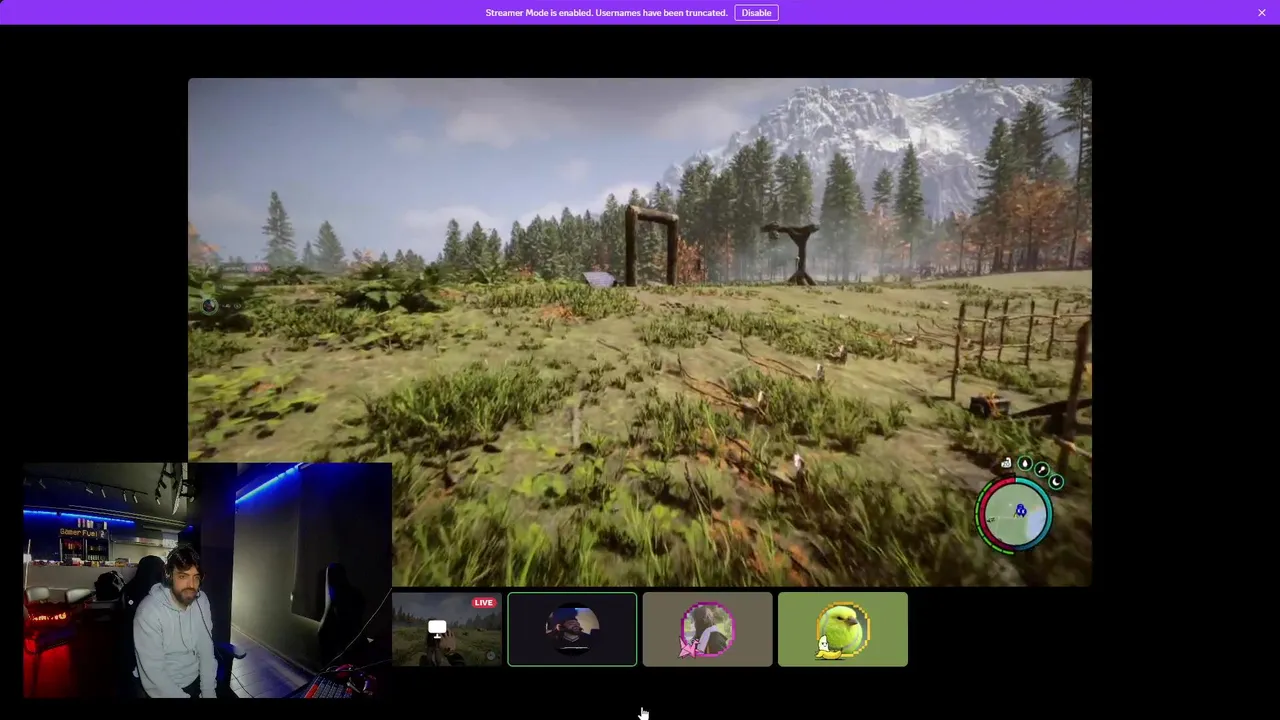This screenshot has width=1280, height=720.
Task: Click the drumstick hunger status icon
Action: point(1042,470)
